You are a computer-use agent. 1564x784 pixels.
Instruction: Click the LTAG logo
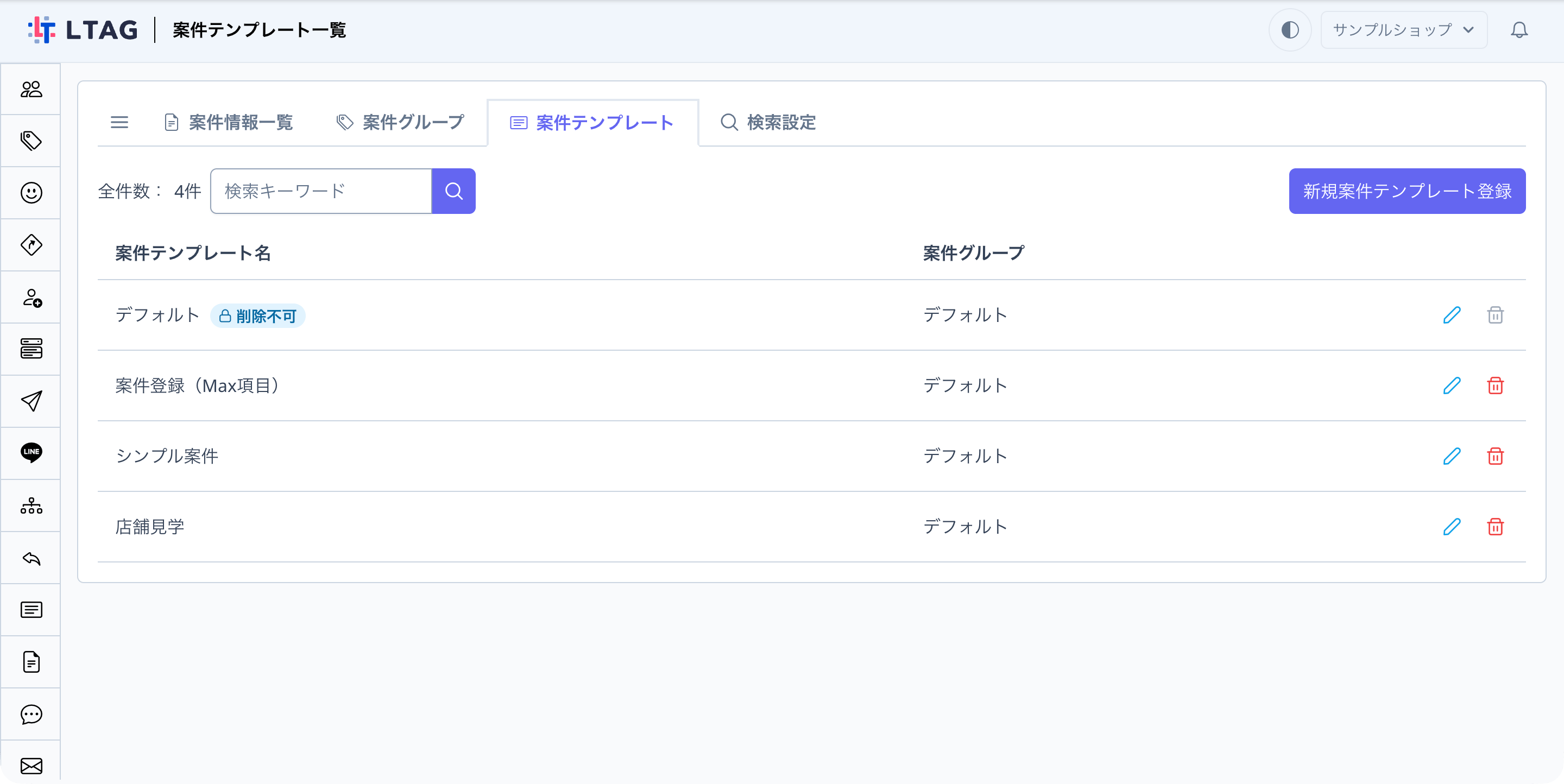point(83,30)
